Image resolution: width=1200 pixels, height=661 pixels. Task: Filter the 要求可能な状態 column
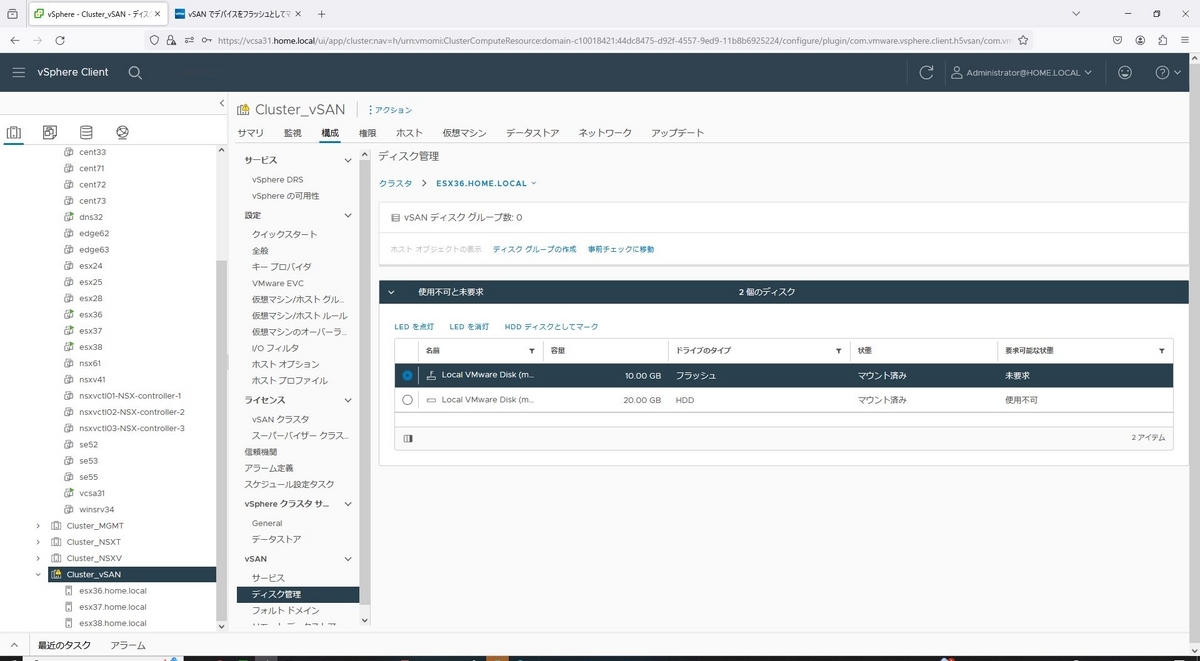tap(1161, 351)
